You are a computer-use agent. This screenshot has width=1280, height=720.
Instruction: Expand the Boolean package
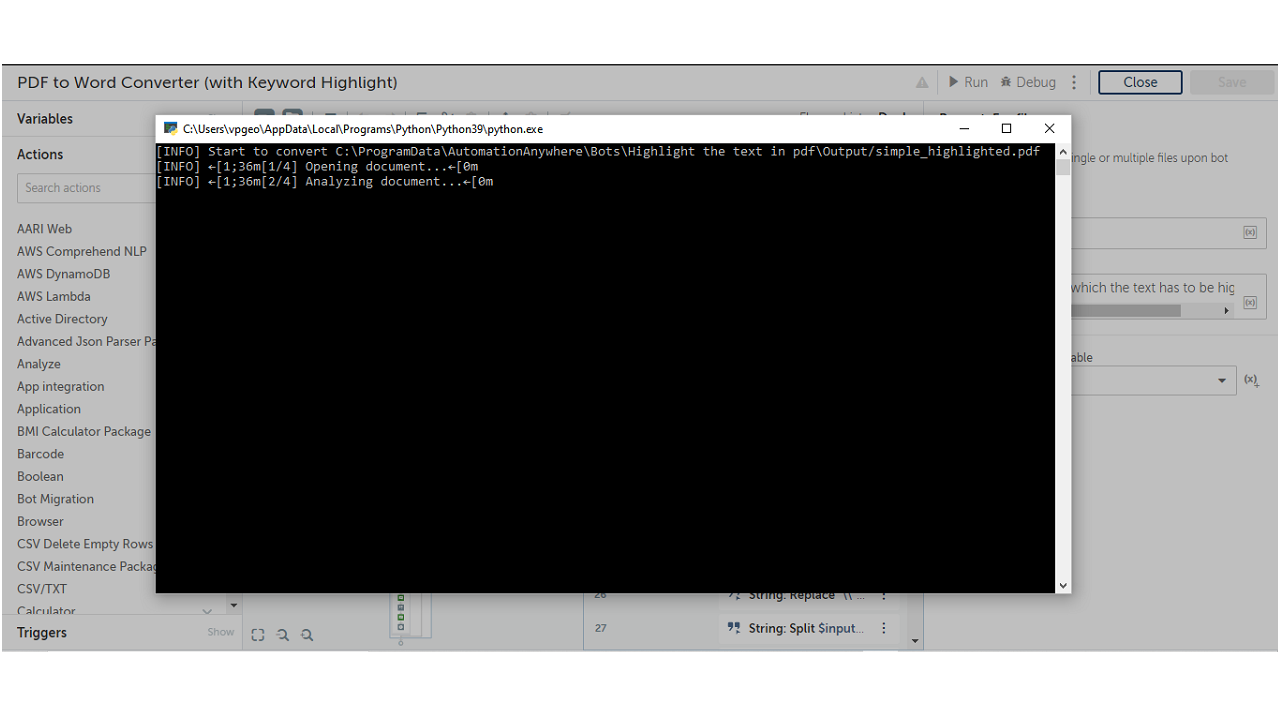[40, 476]
